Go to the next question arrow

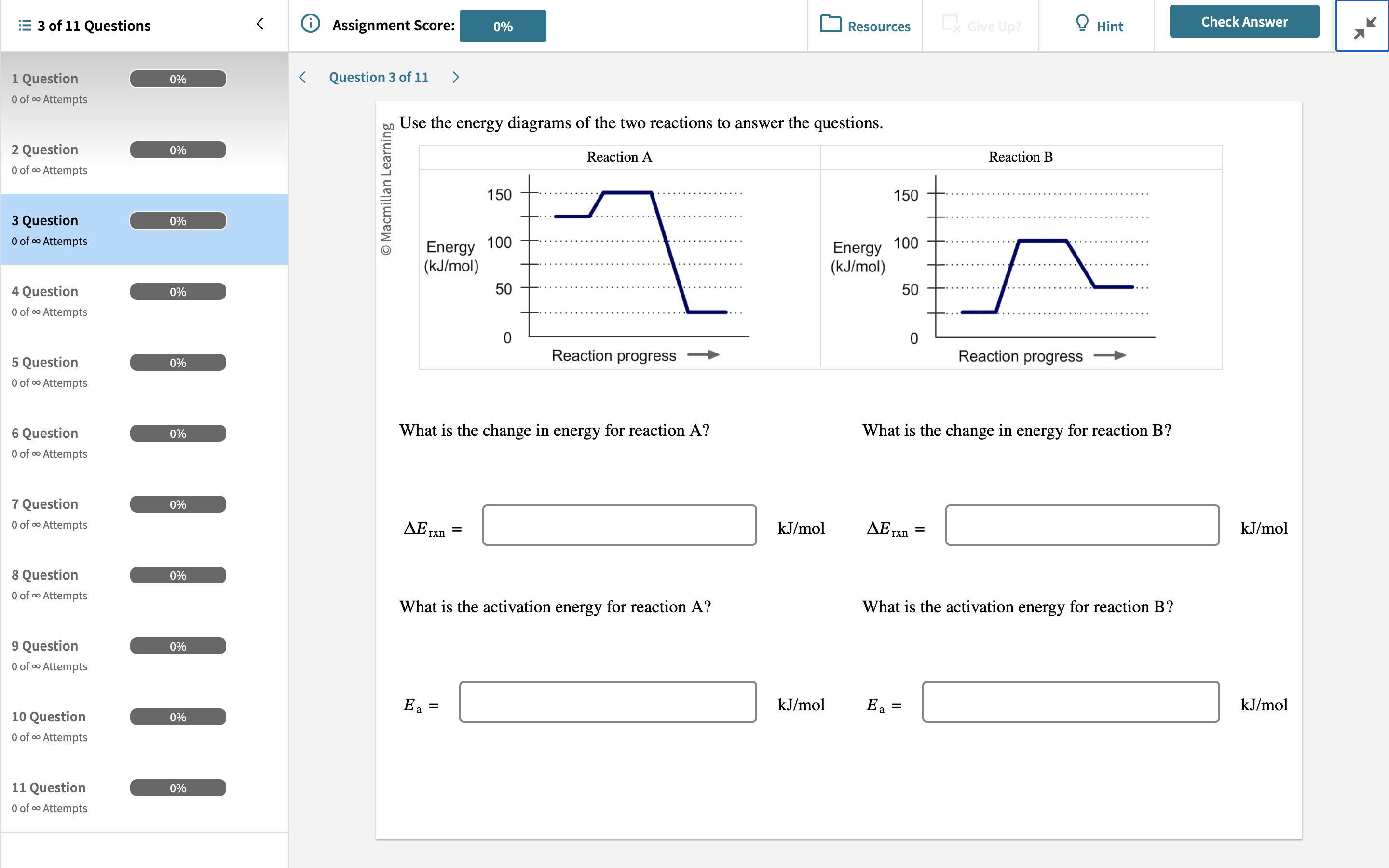tap(456, 78)
